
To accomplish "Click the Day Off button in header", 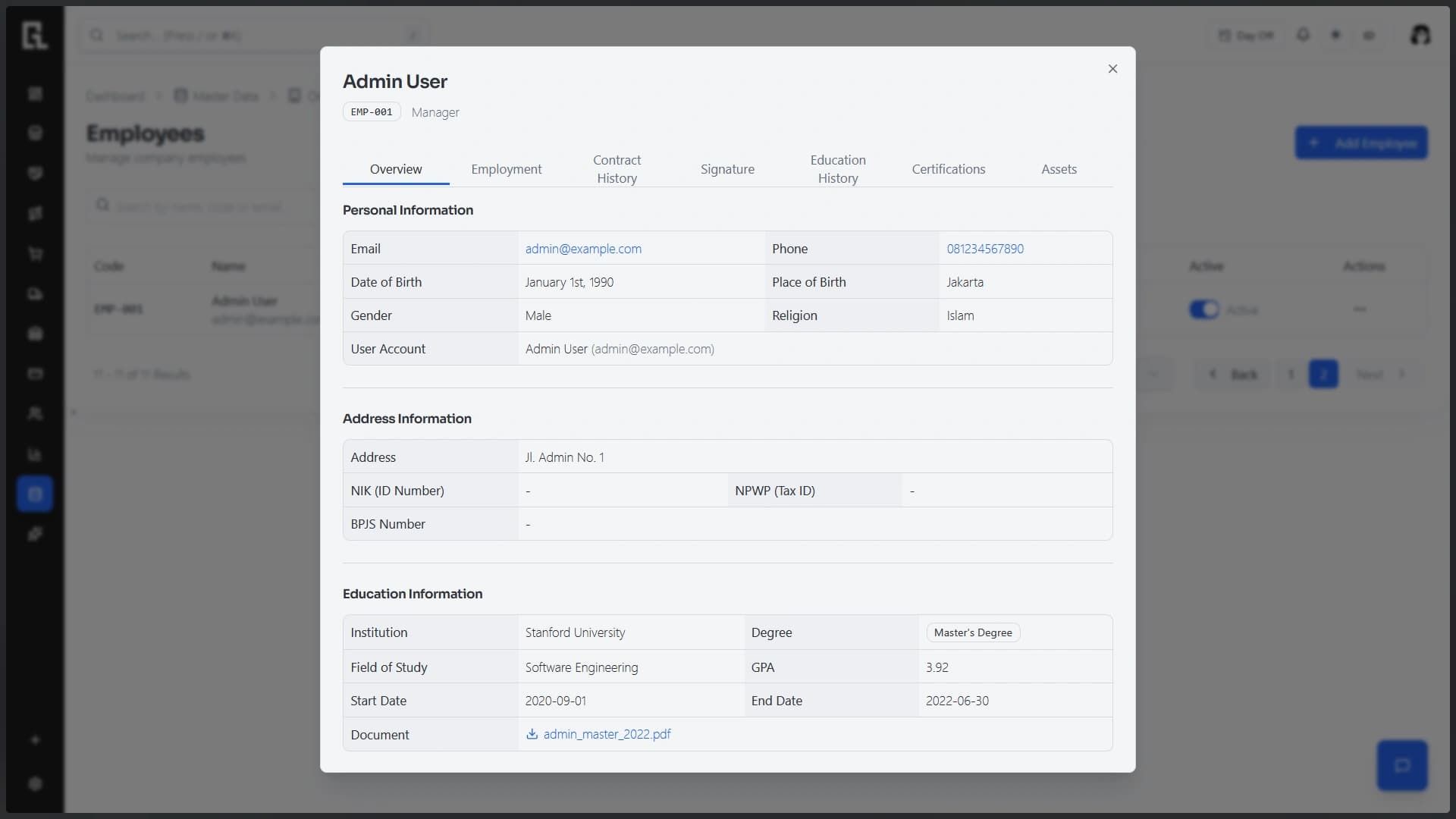I will tap(1246, 35).
